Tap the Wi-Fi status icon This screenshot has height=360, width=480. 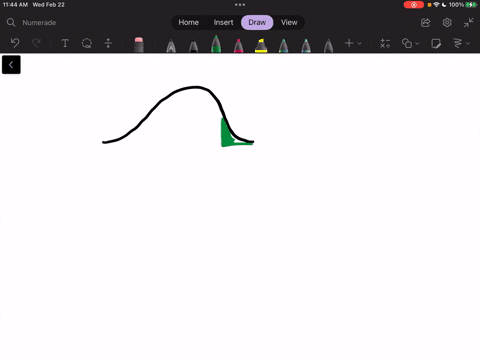pyautogui.click(x=436, y=5)
